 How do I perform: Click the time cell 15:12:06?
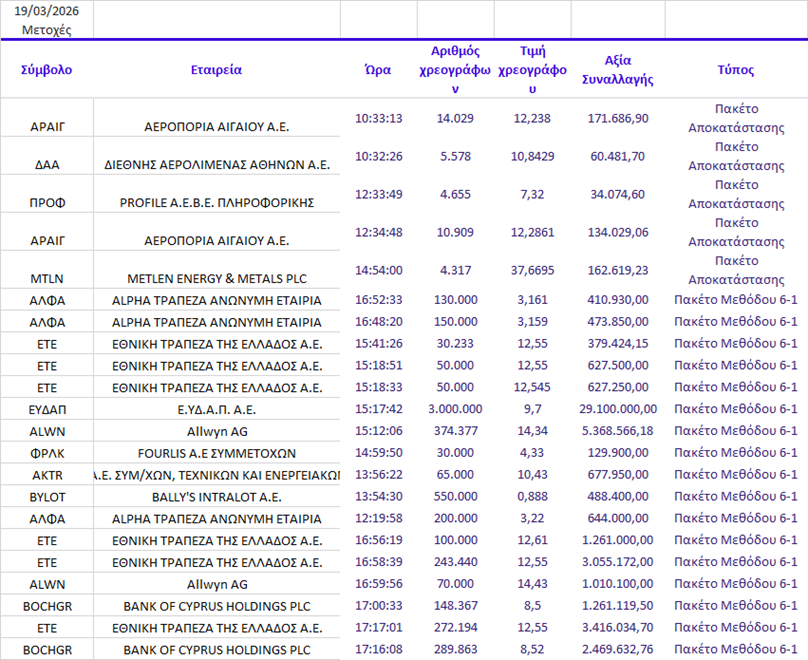[x=378, y=431]
